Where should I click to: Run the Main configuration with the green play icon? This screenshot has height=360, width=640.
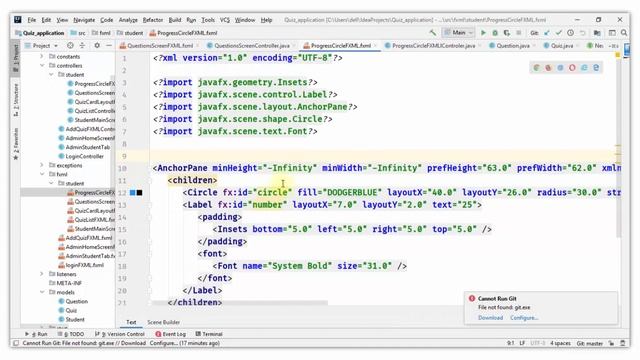click(483, 33)
